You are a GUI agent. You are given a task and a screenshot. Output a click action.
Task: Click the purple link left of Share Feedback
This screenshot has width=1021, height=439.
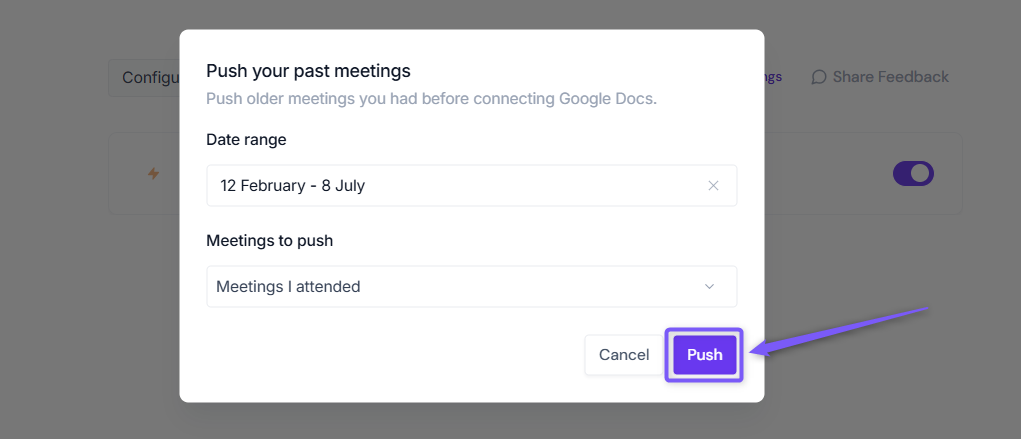(773, 77)
